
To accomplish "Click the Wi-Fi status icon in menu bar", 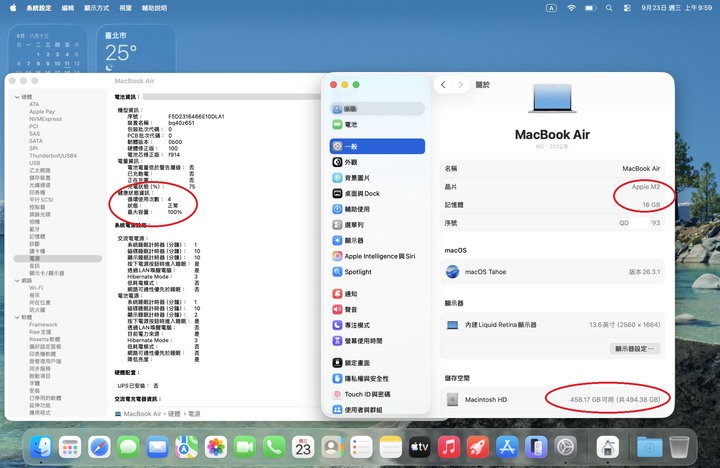I will 571,8.
